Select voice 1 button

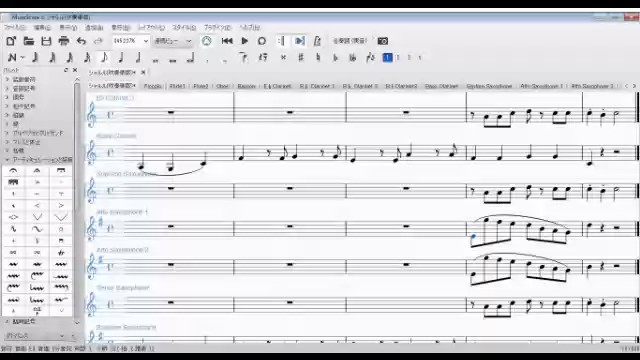387,58
